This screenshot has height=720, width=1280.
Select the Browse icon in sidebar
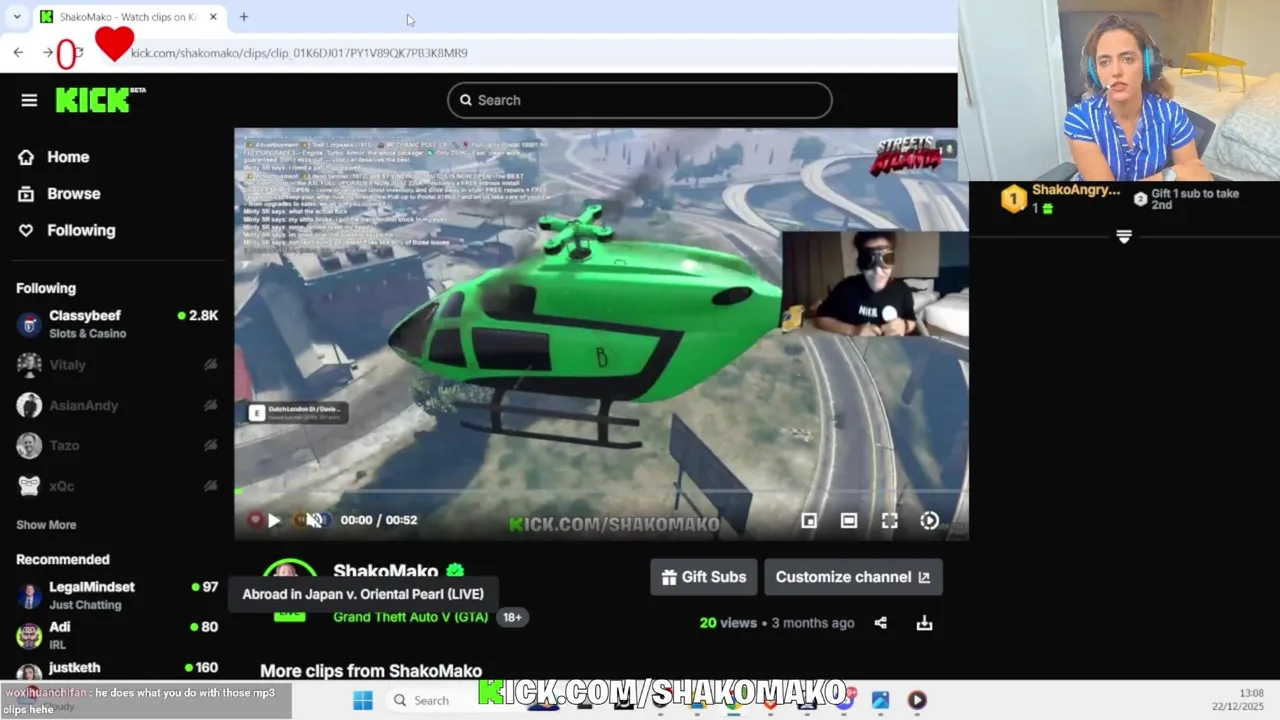[x=26, y=194]
